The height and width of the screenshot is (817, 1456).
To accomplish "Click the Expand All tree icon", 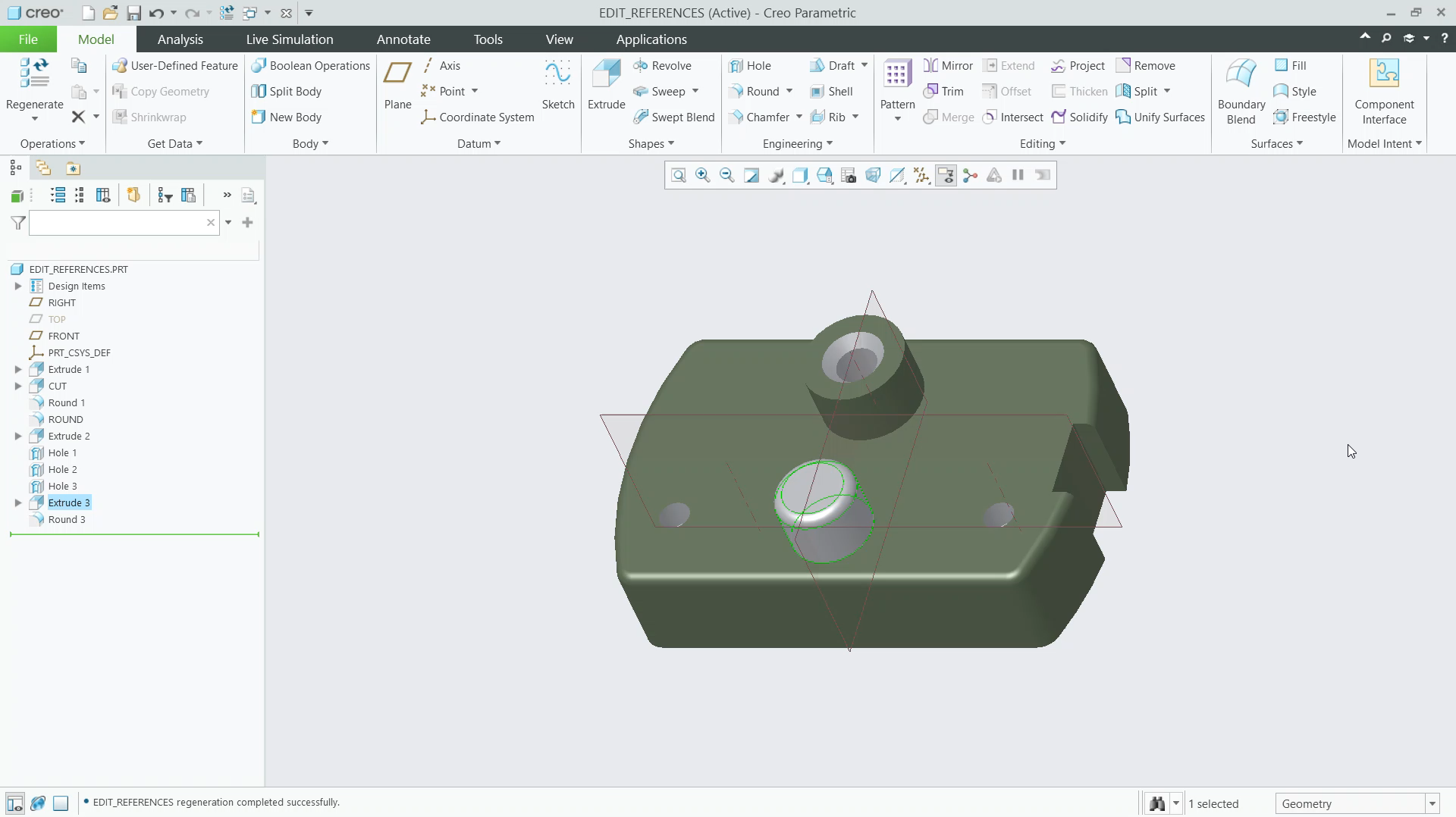I will [58, 196].
